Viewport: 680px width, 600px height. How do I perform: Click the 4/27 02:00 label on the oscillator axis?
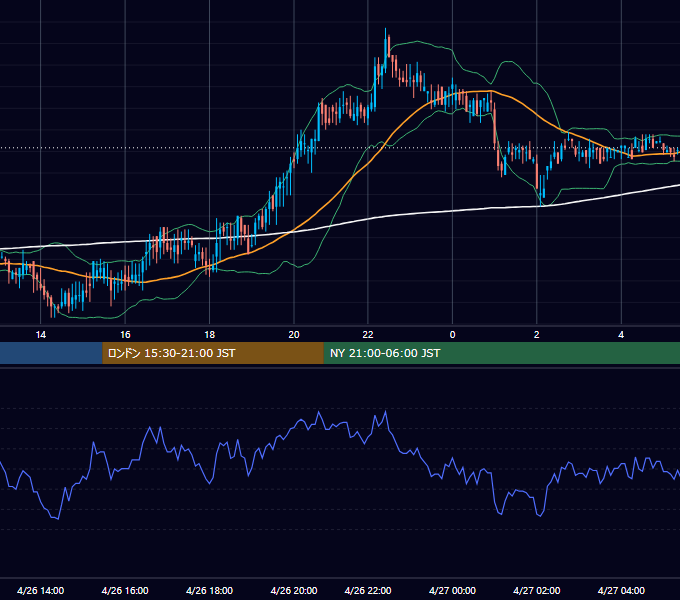tap(536, 590)
